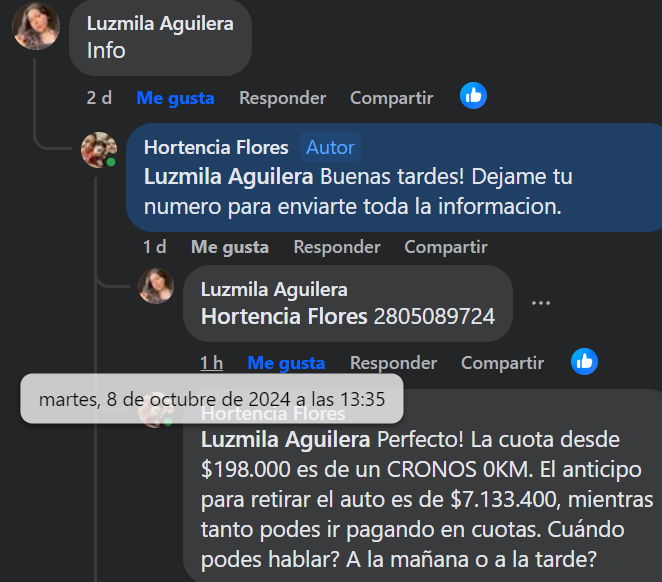Viewport: 662px width, 582px height.
Task: Open the '1 h' timestamp link
Action: pos(212,363)
